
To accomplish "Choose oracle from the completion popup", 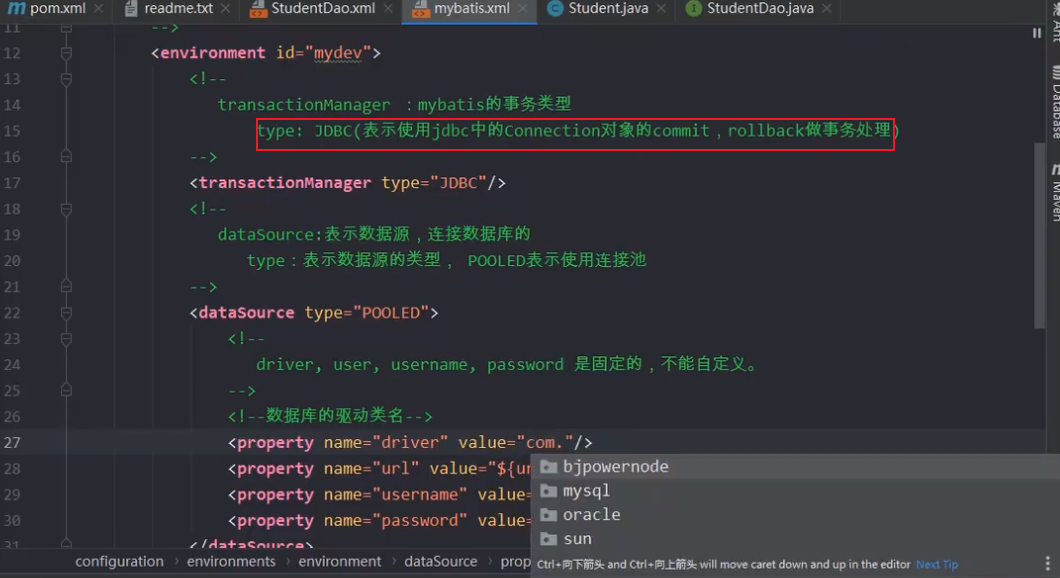I will pyautogui.click(x=795, y=514).
